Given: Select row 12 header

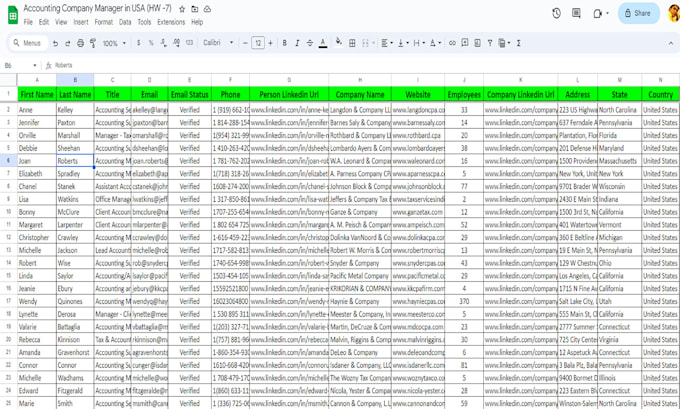Looking at the screenshot, I should tap(8, 238).
